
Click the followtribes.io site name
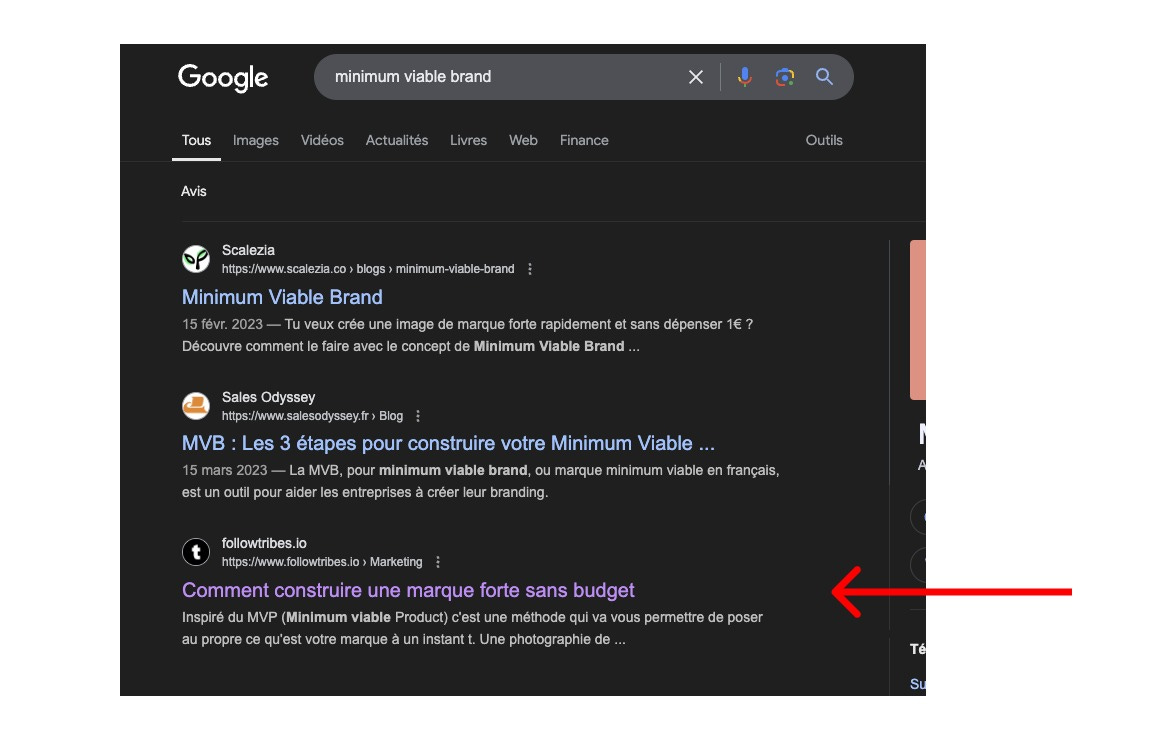(264, 543)
